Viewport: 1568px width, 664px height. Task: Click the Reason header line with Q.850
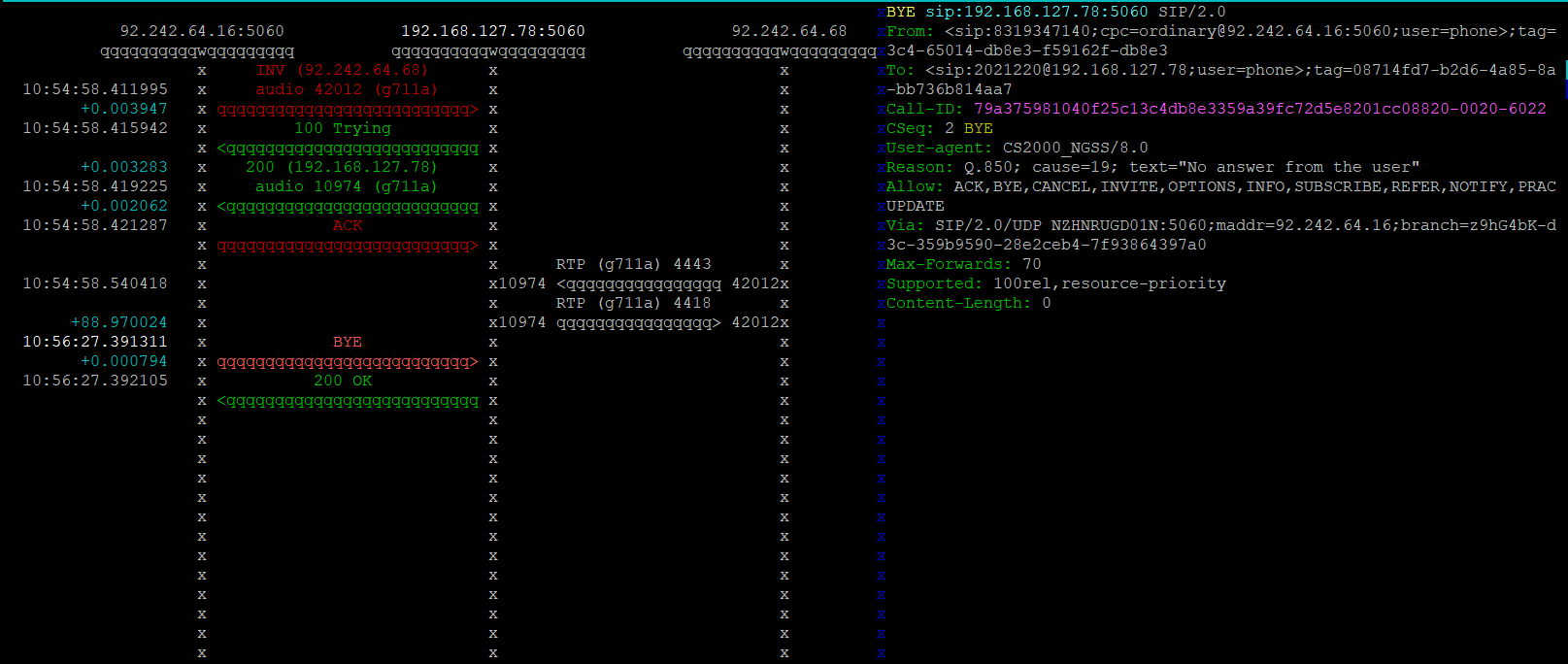pos(1152,167)
